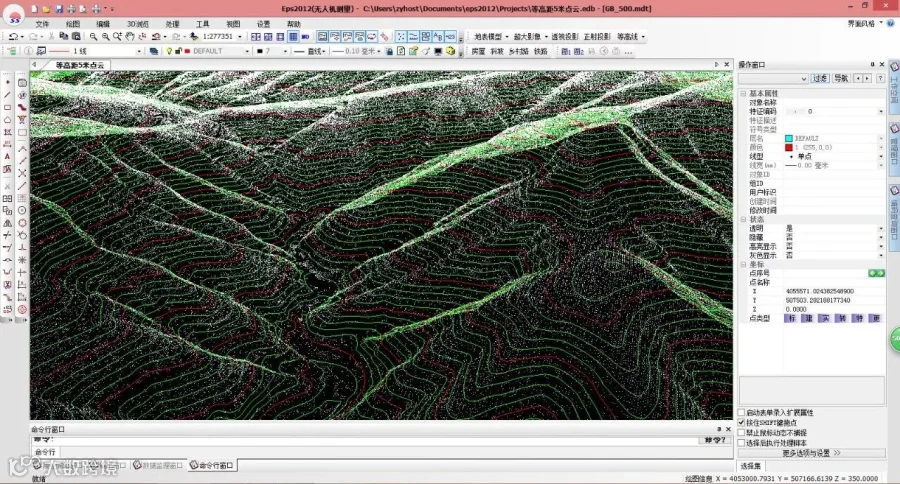Click the save disk icon in title bar

(x=59, y=9)
